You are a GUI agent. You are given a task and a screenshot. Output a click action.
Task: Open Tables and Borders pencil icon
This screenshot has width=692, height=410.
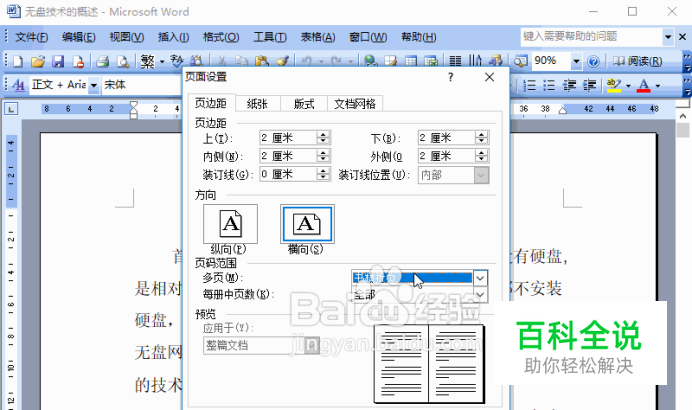pyautogui.click(x=391, y=61)
